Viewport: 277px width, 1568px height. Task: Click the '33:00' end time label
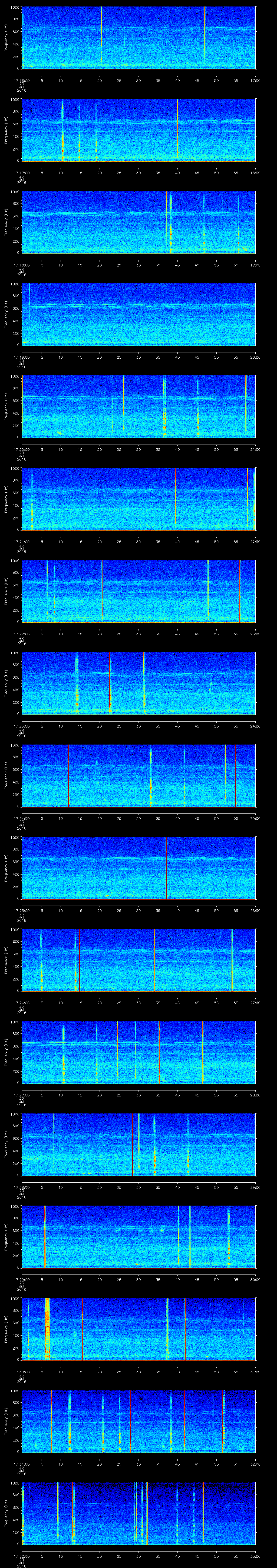255,1556
